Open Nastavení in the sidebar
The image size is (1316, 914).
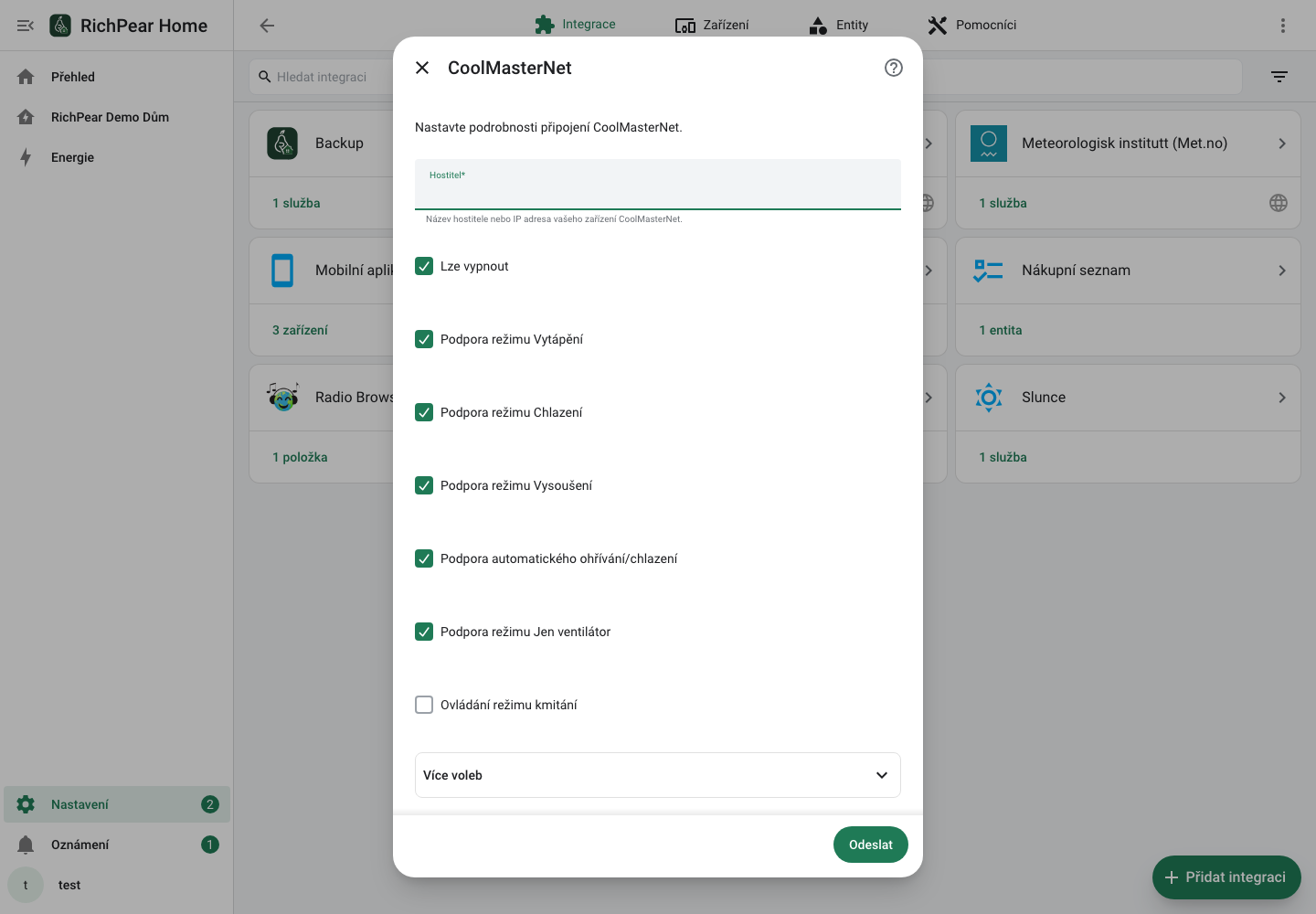[x=117, y=804]
